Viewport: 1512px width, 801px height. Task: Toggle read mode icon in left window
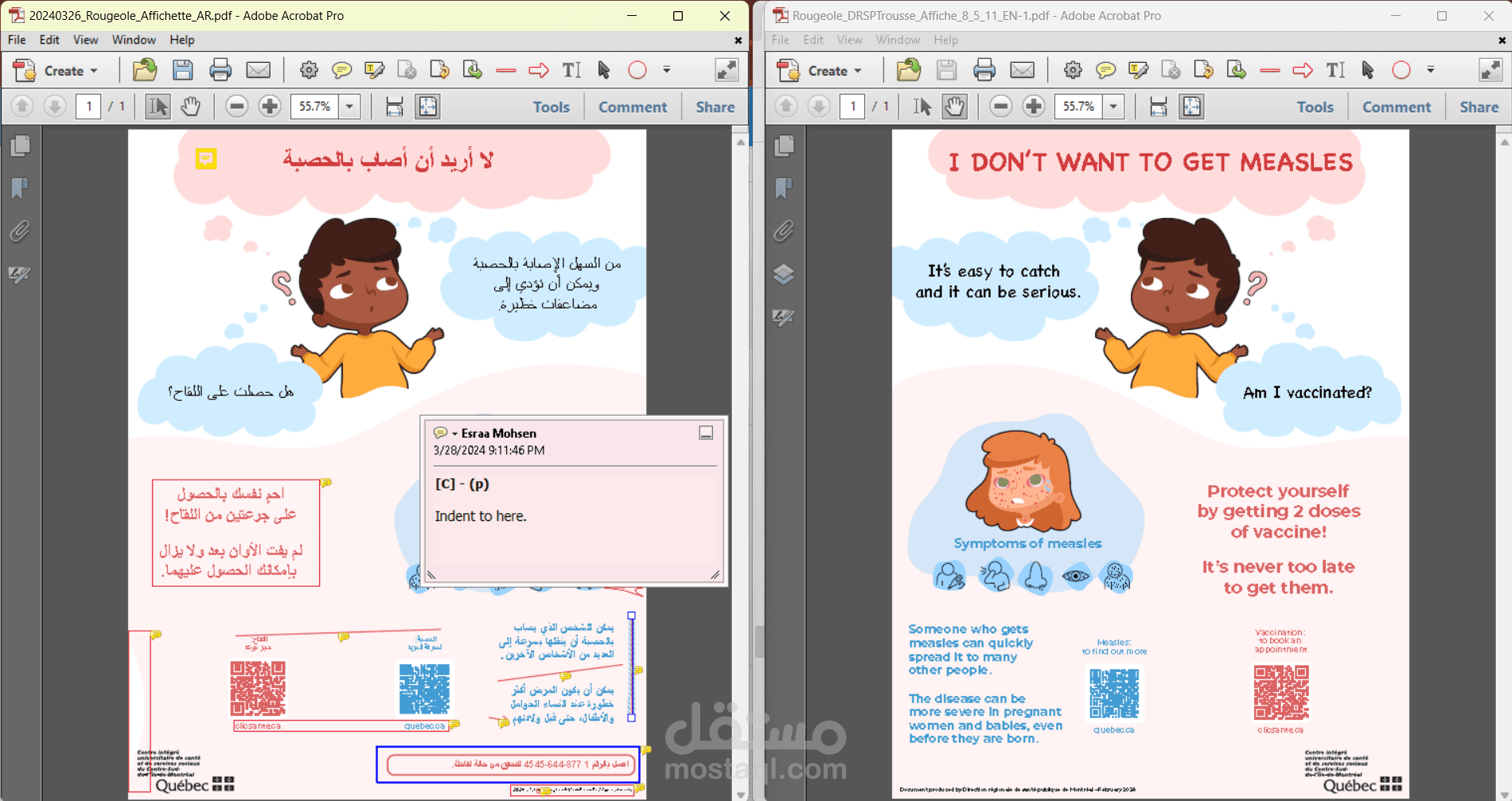pos(727,70)
